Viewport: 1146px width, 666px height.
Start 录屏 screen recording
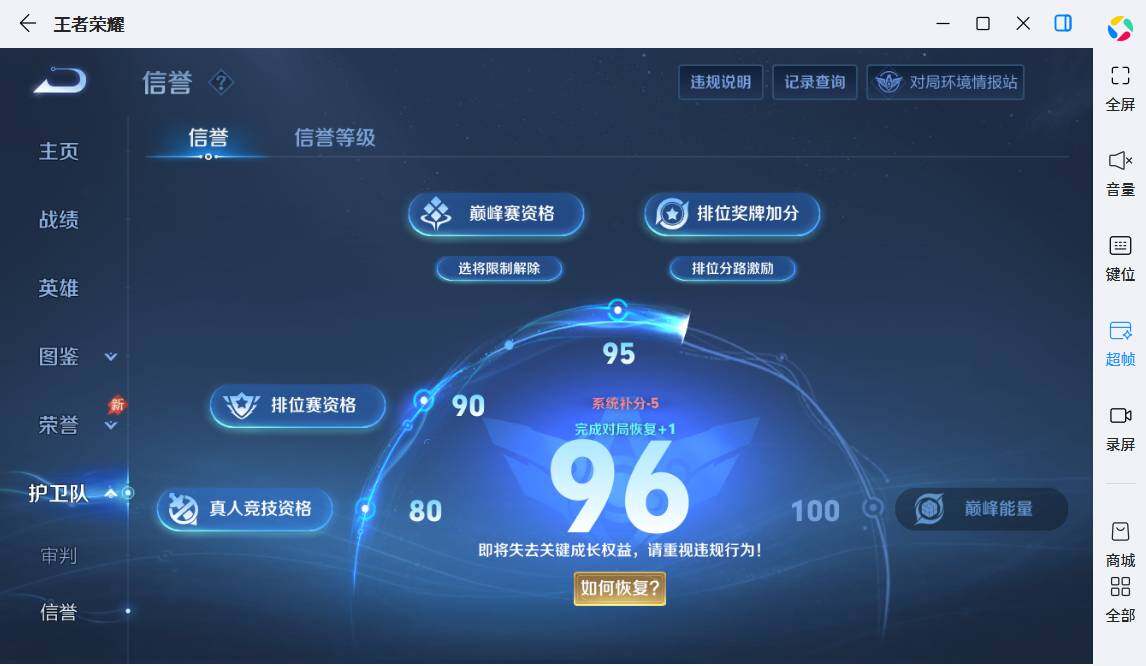click(1120, 428)
